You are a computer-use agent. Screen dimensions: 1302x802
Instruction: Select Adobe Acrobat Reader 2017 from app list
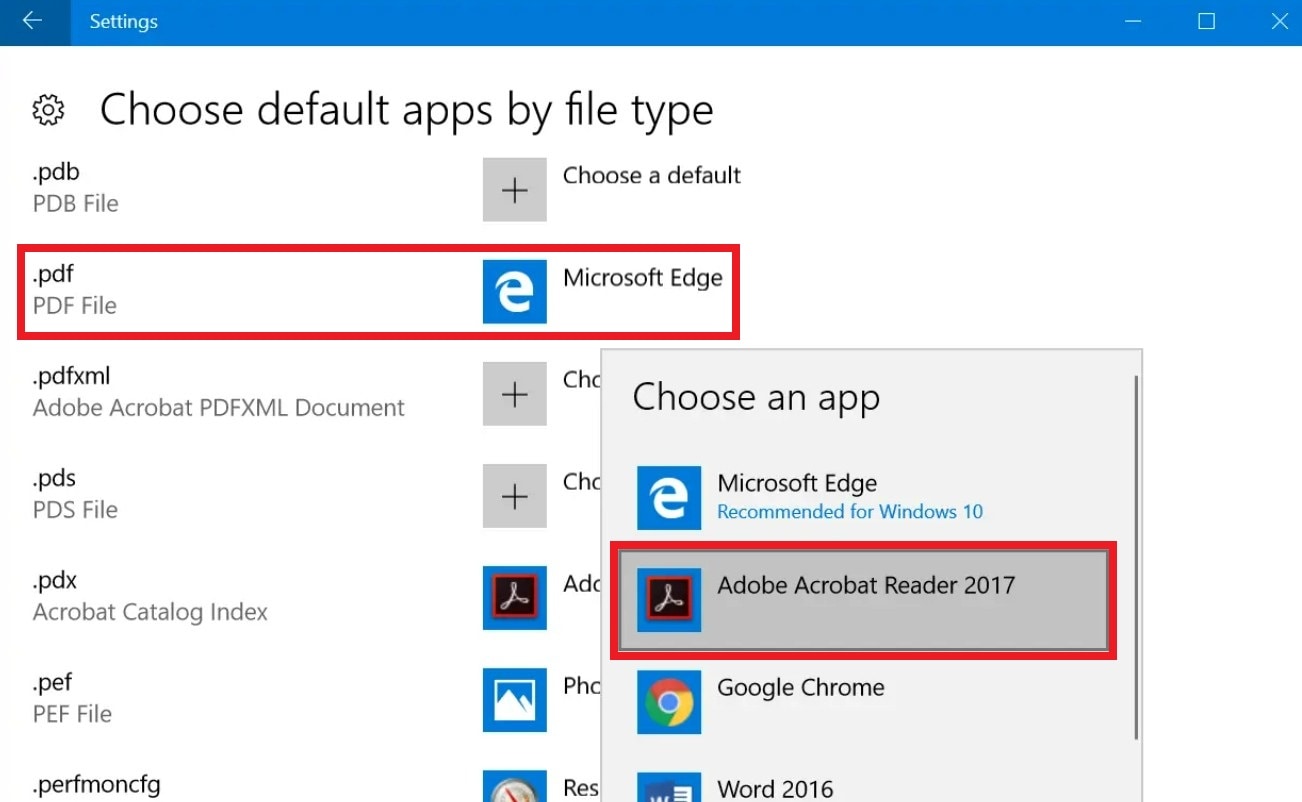[864, 599]
